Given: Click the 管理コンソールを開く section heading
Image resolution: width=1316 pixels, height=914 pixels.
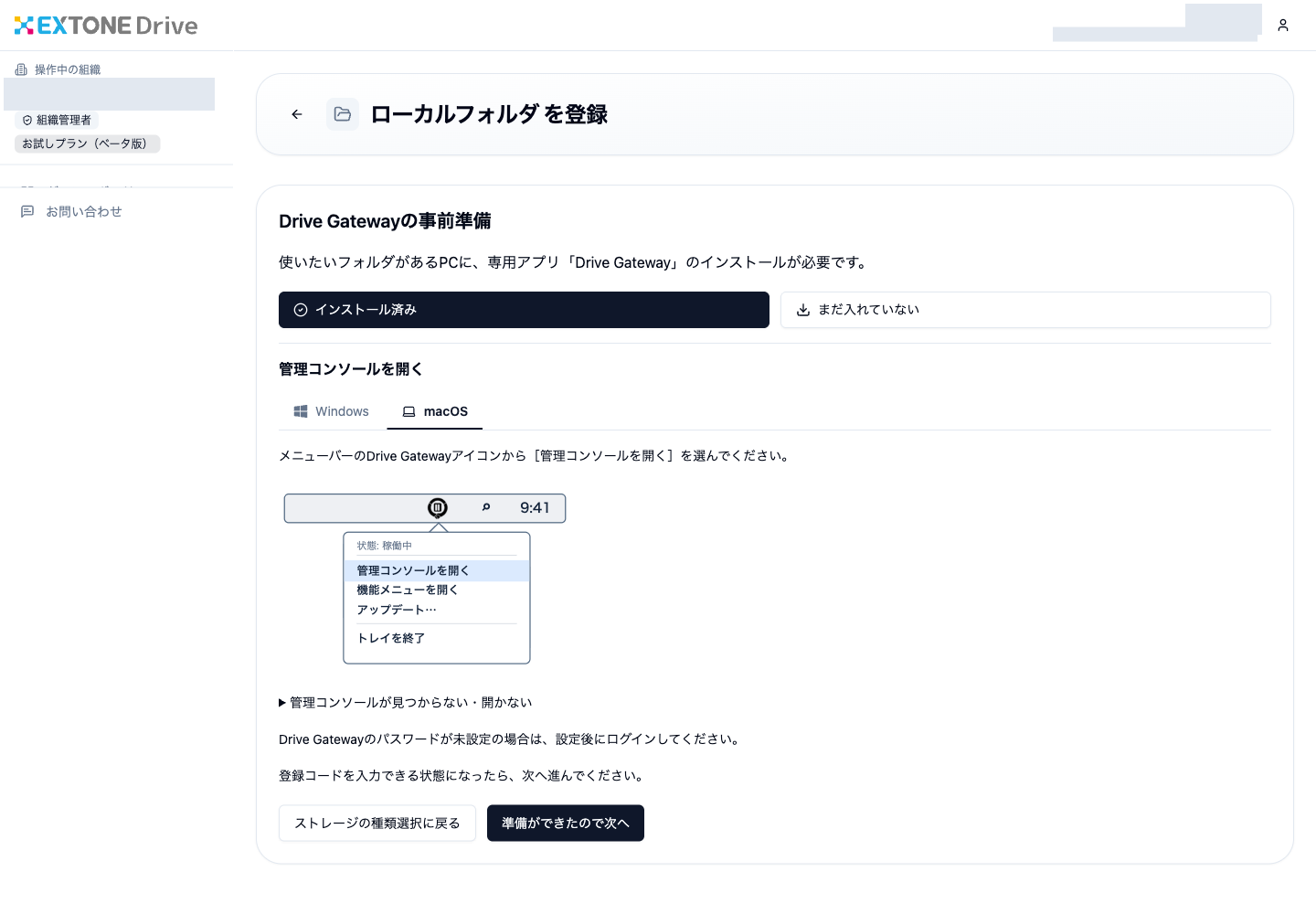Looking at the screenshot, I should coord(351,369).
